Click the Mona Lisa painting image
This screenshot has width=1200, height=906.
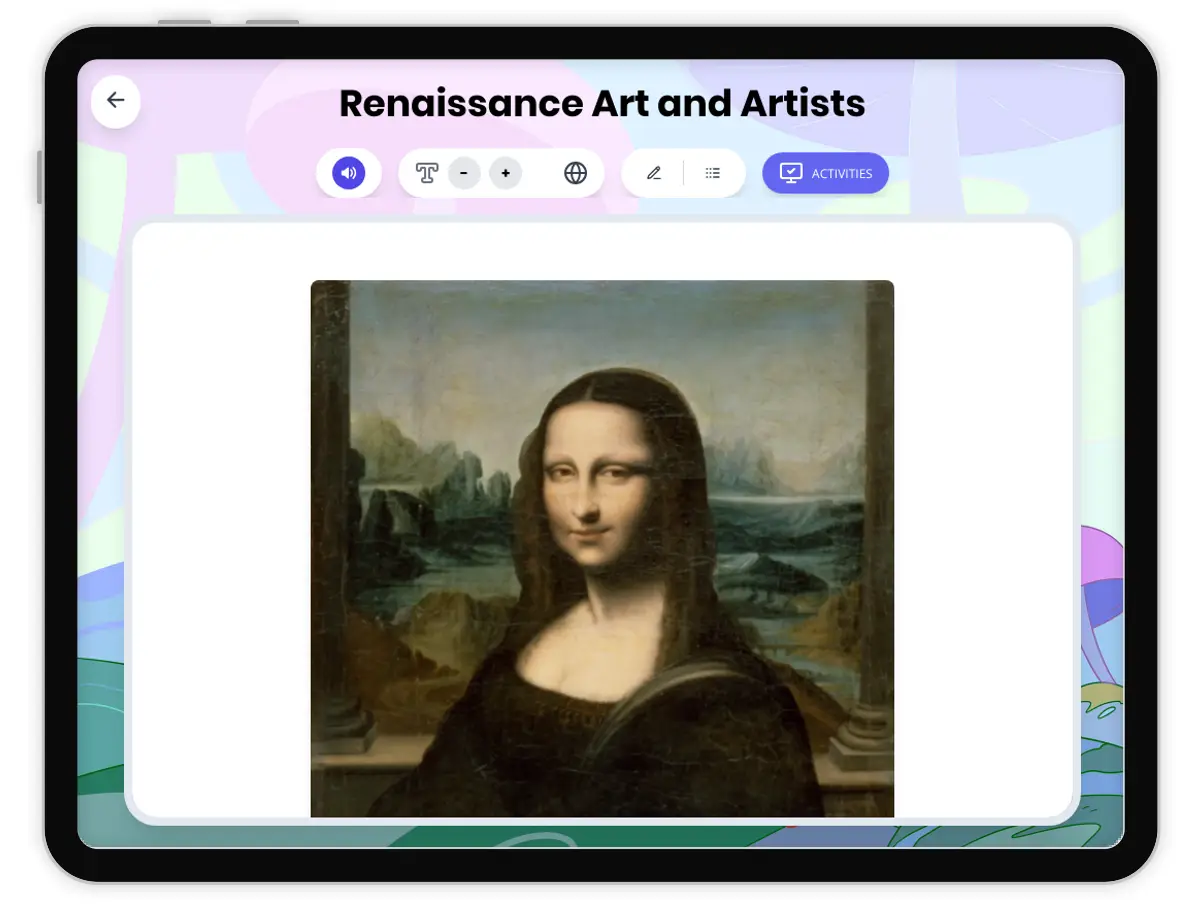click(x=601, y=548)
